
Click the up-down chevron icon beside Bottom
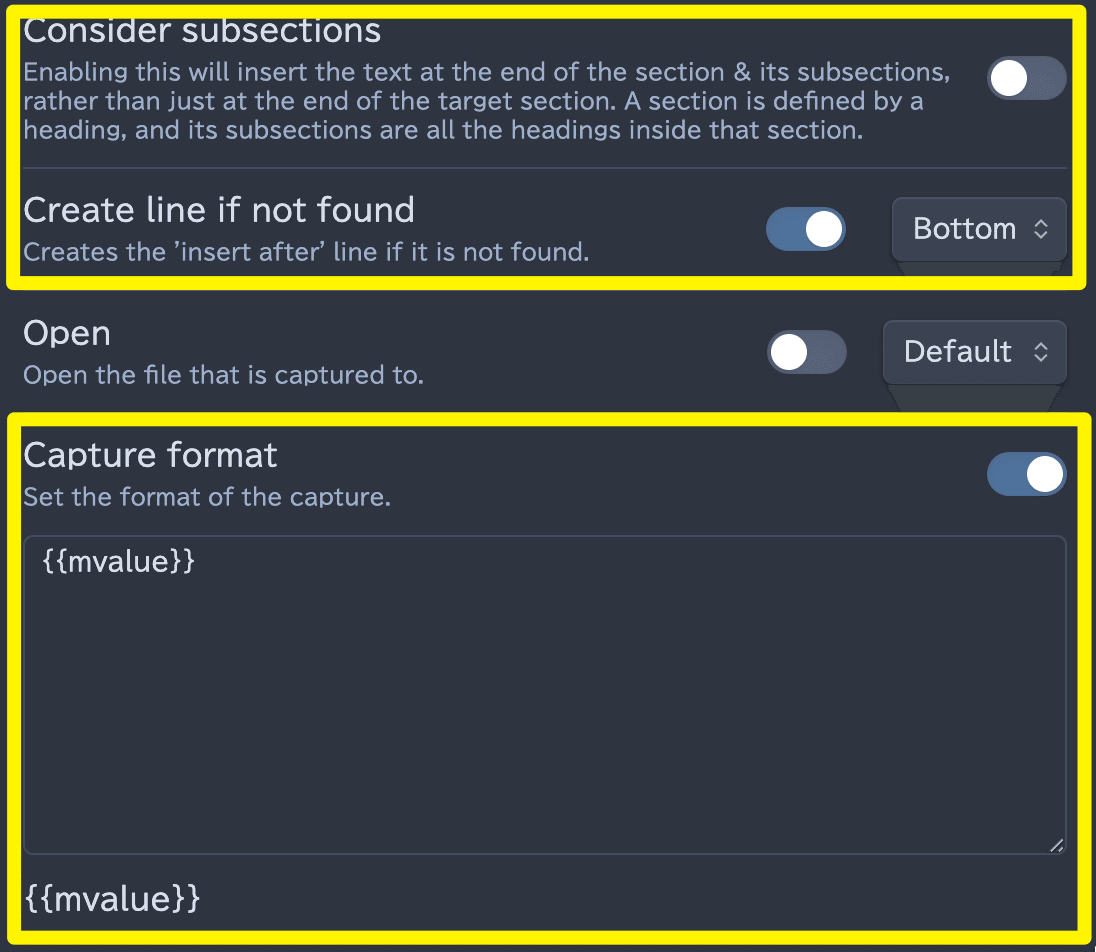pyautogui.click(x=1041, y=229)
